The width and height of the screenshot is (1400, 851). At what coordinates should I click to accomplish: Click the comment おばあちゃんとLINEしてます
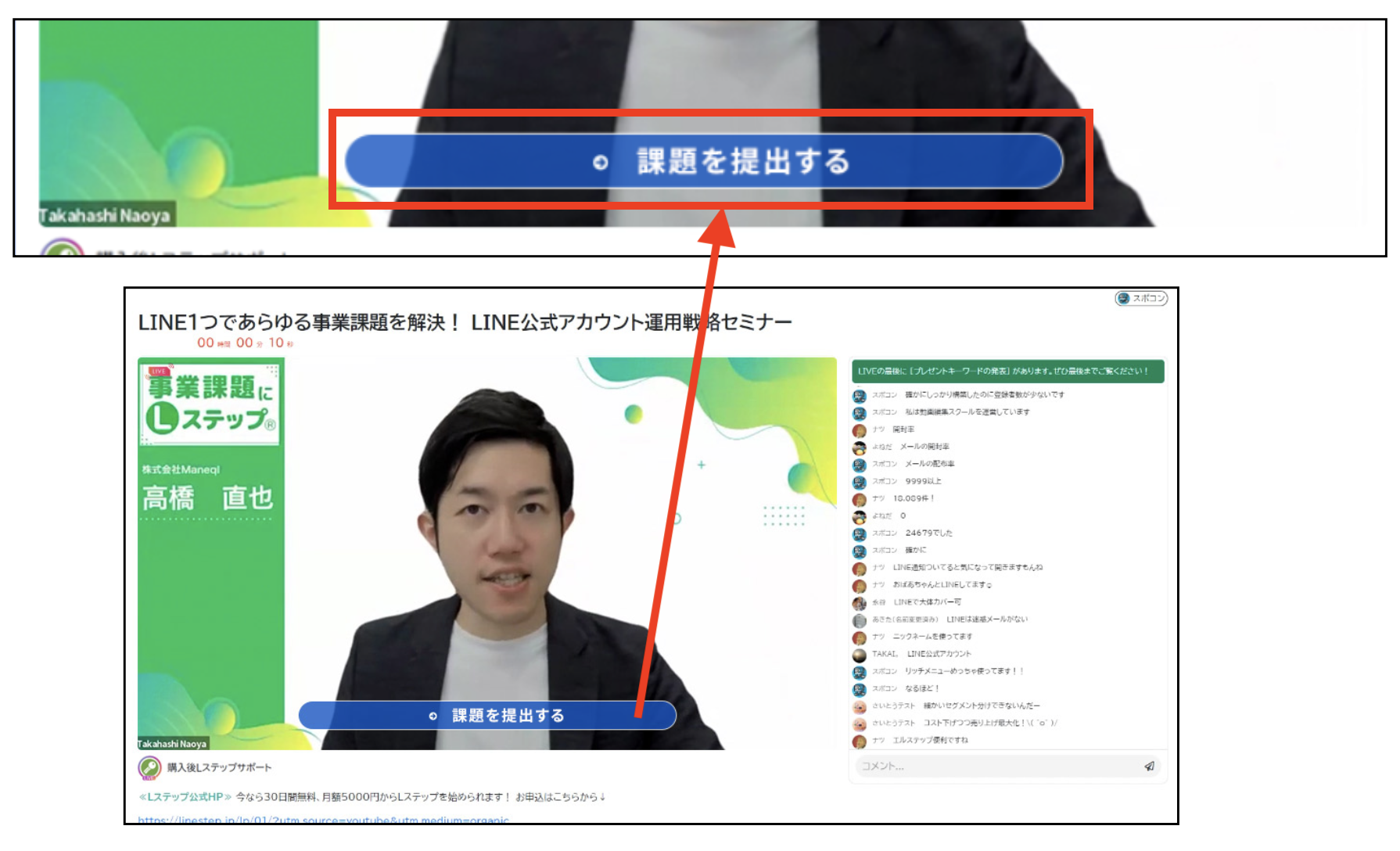tap(942, 585)
